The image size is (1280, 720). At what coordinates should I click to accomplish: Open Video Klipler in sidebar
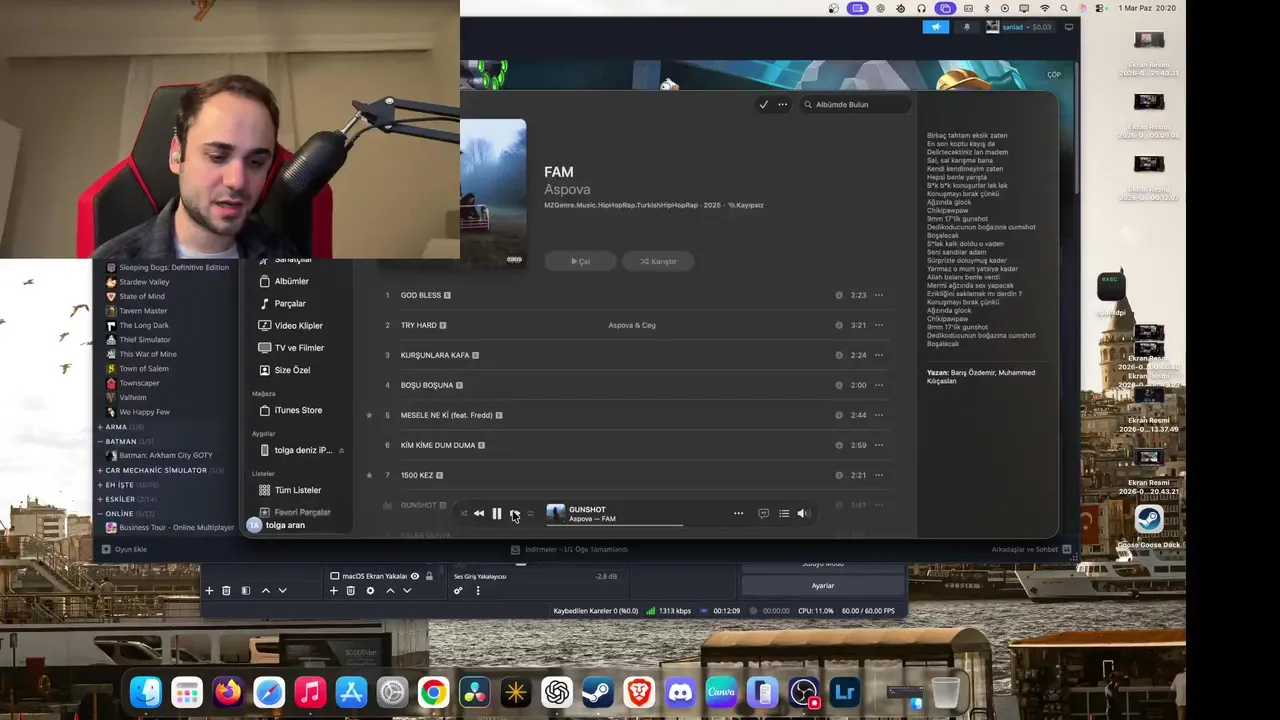tap(298, 325)
